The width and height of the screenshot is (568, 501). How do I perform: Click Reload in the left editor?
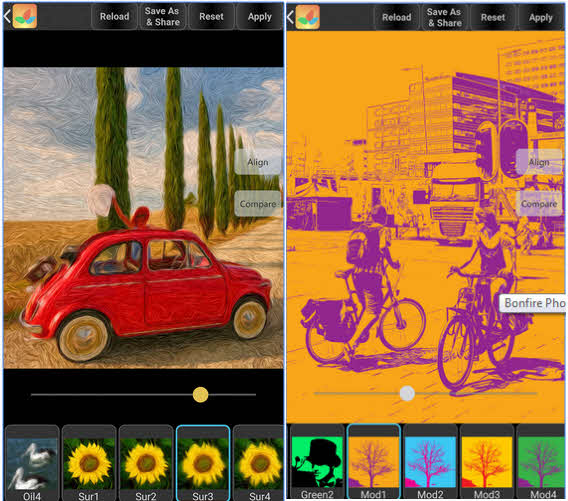[114, 16]
